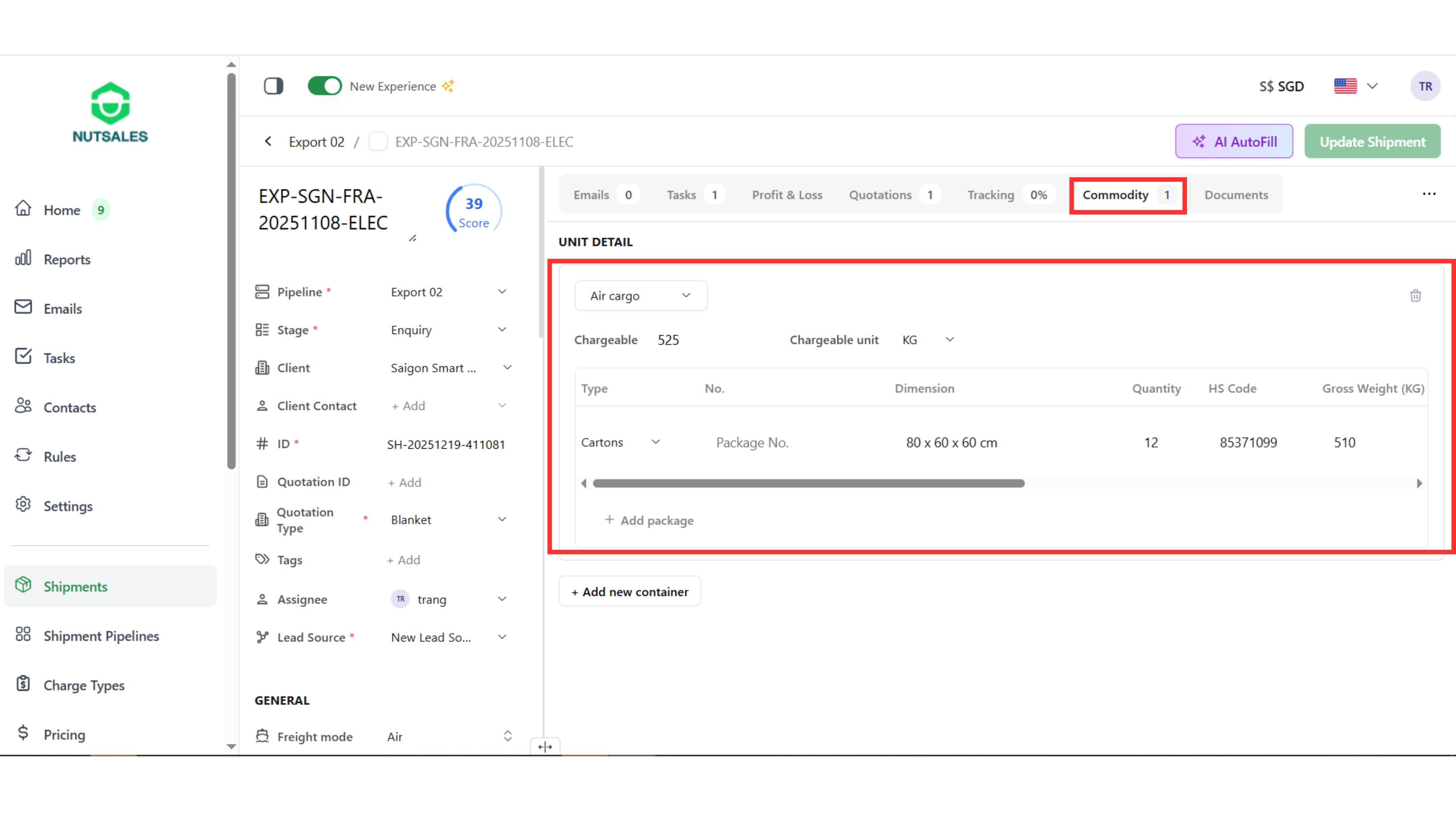The height and width of the screenshot is (819, 1456).
Task: Click the sidebar collapse panel icon
Action: click(x=274, y=86)
